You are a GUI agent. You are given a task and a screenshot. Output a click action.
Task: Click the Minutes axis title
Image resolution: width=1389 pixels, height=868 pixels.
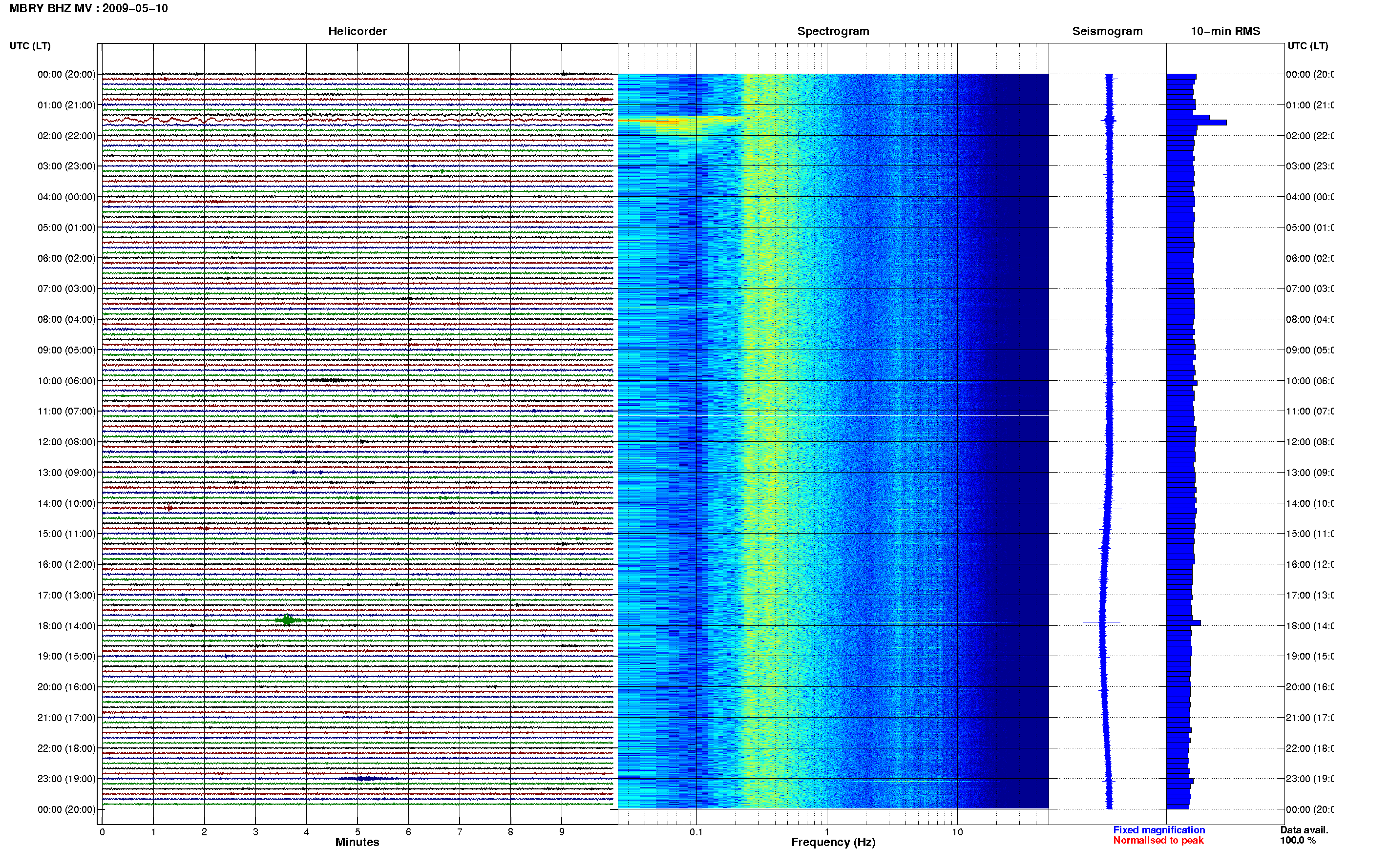357,842
